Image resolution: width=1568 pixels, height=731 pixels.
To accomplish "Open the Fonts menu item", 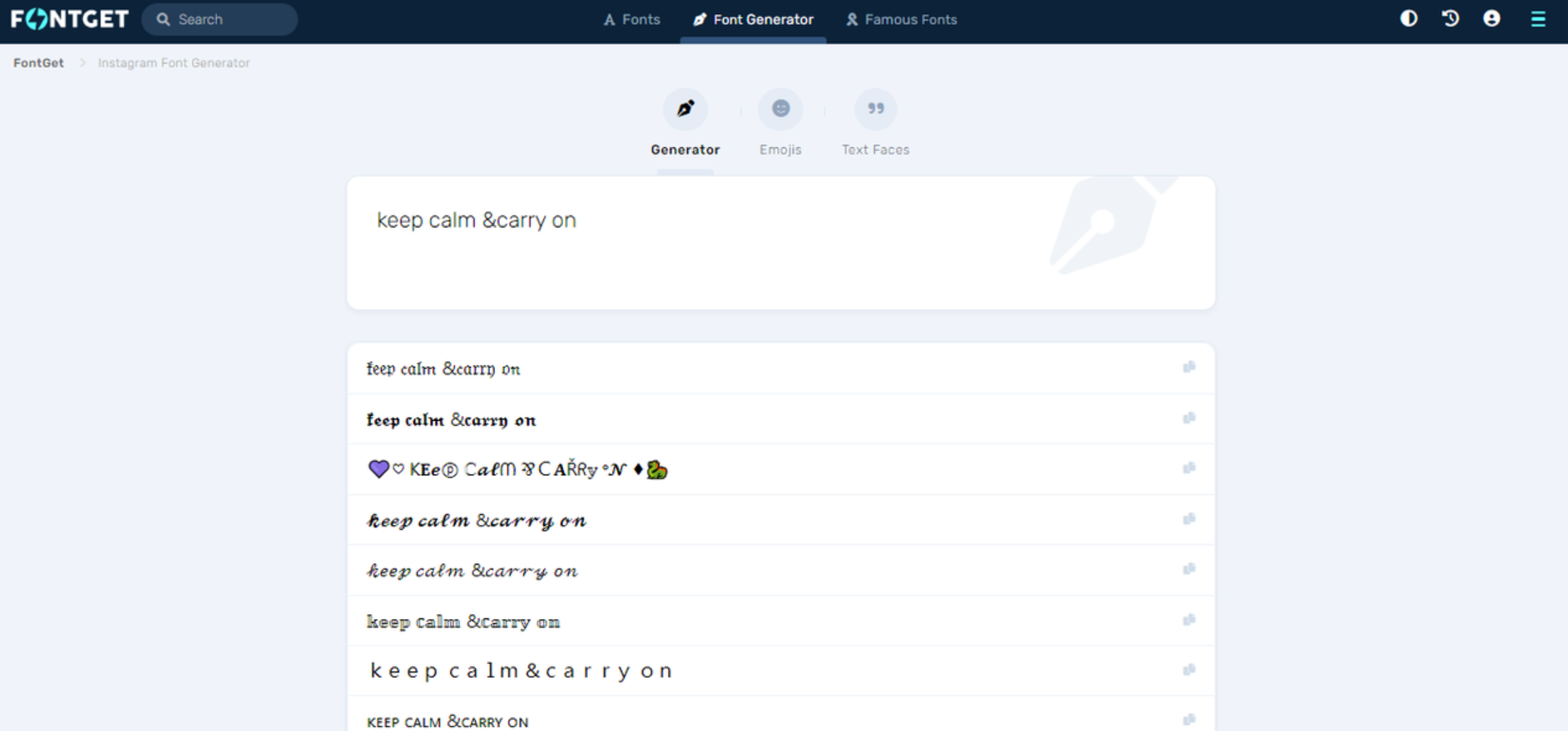I will (x=632, y=20).
